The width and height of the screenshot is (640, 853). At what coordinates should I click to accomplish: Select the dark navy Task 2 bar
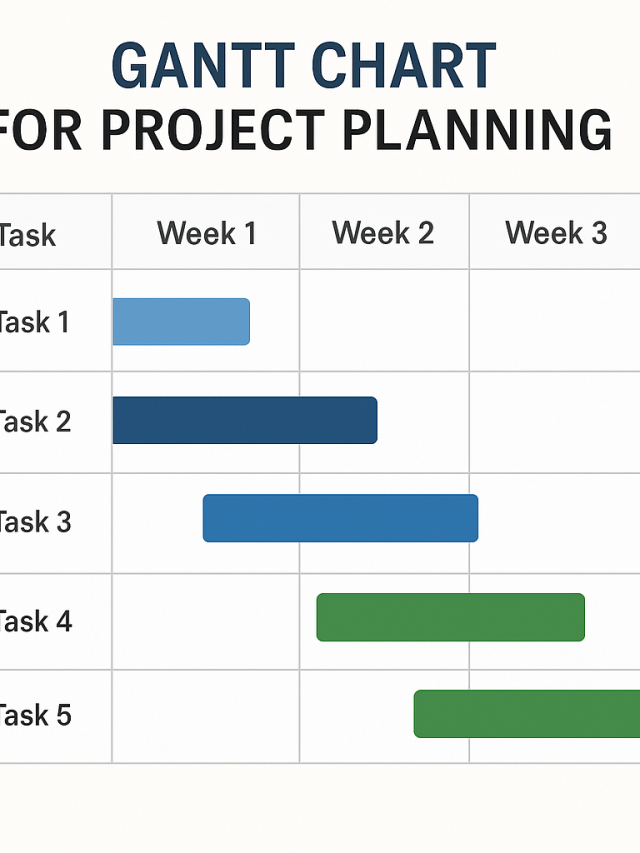(x=245, y=420)
